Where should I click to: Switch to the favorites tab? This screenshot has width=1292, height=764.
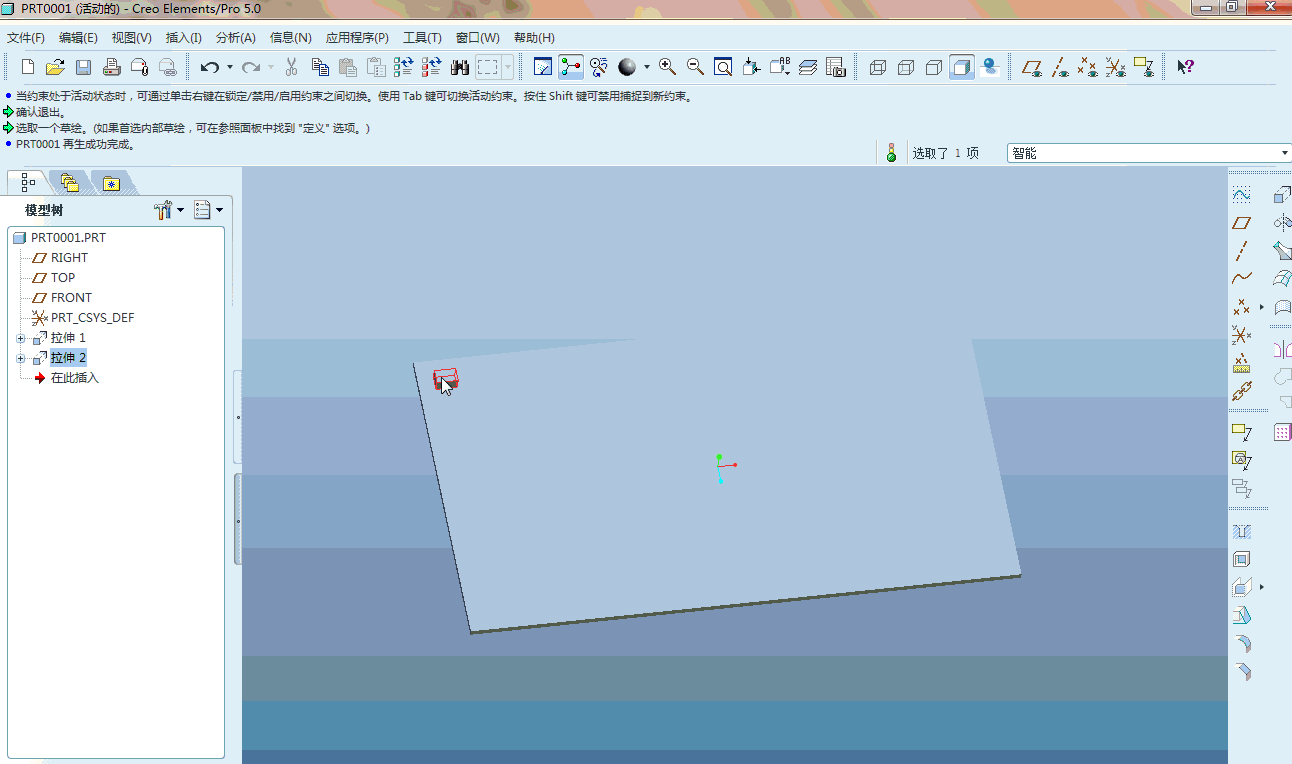(x=111, y=183)
